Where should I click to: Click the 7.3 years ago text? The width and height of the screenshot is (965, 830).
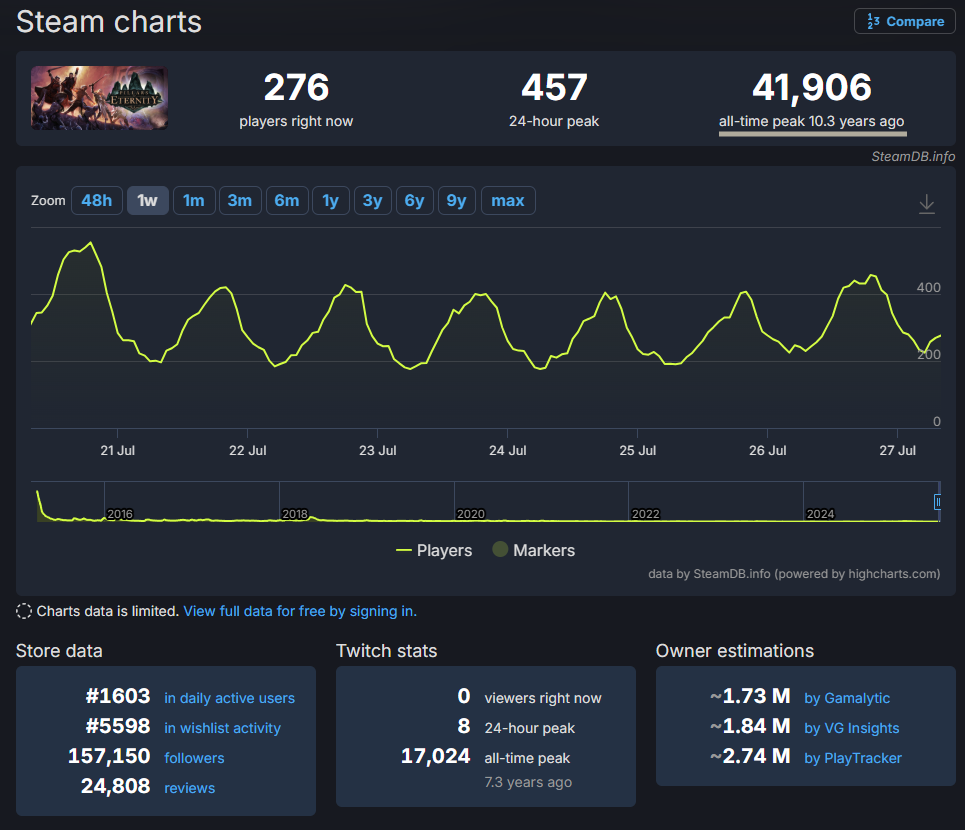(528, 783)
